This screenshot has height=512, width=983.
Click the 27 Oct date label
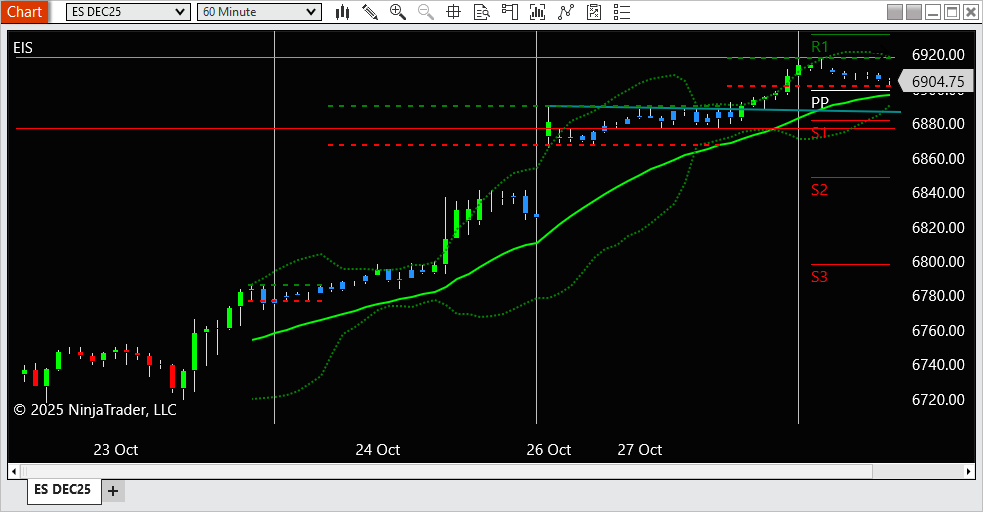(x=639, y=450)
